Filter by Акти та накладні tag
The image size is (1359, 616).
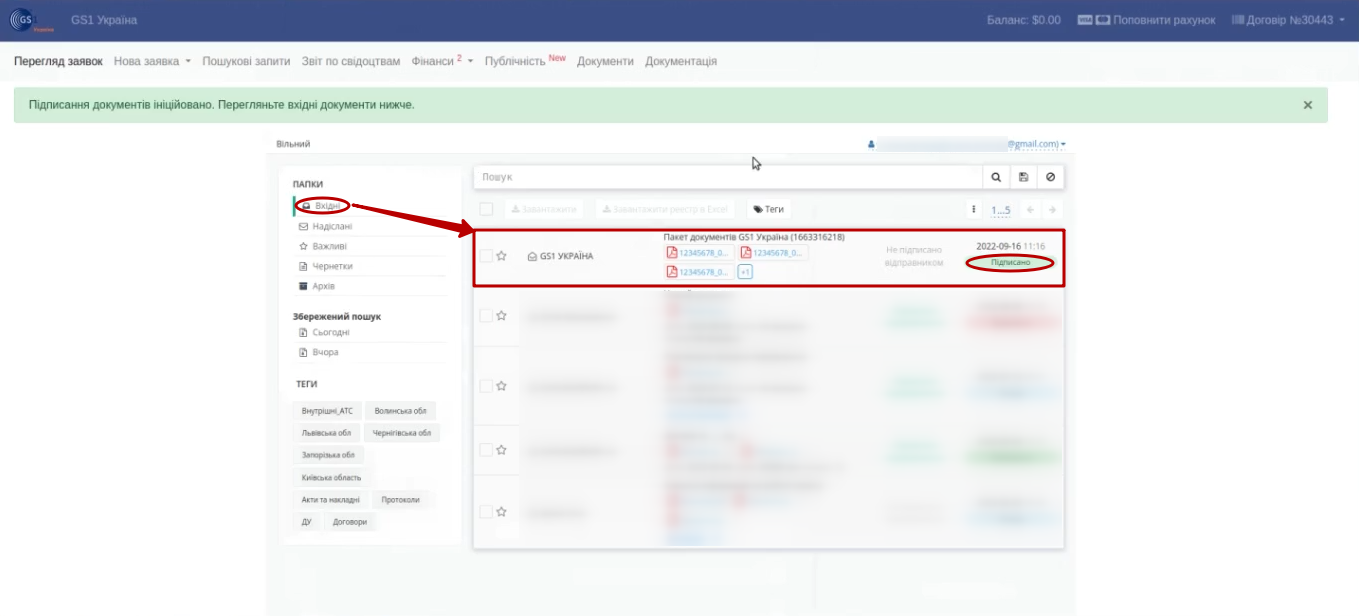point(330,499)
